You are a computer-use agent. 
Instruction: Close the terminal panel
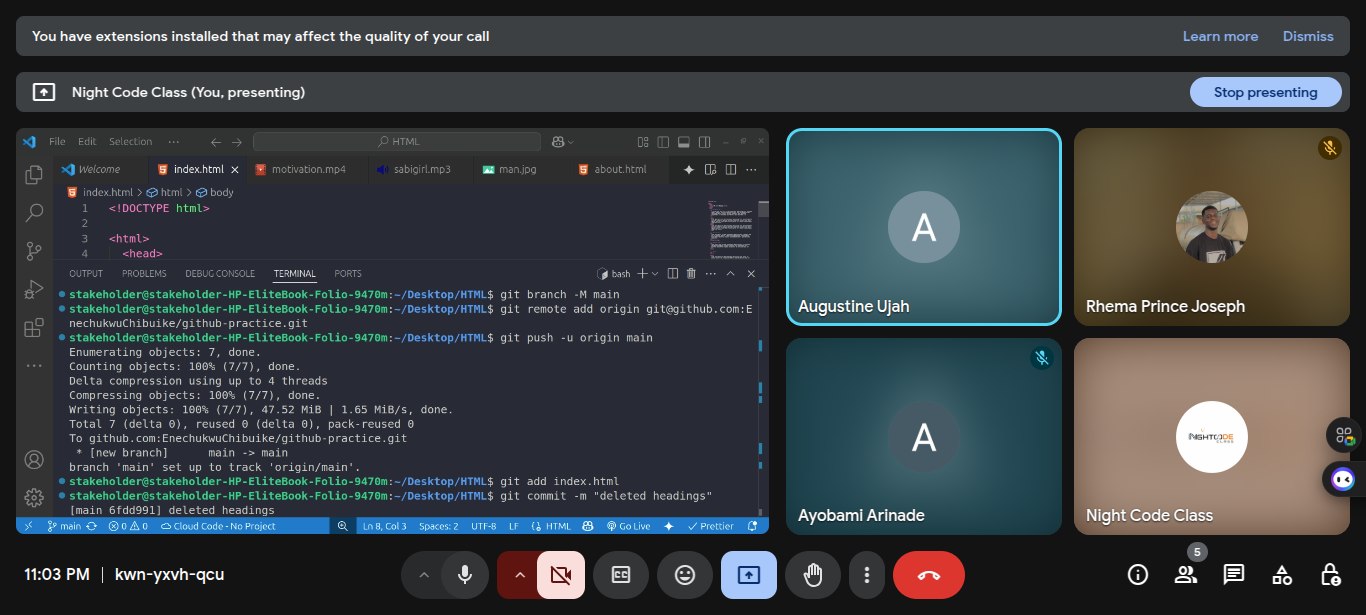coord(751,273)
